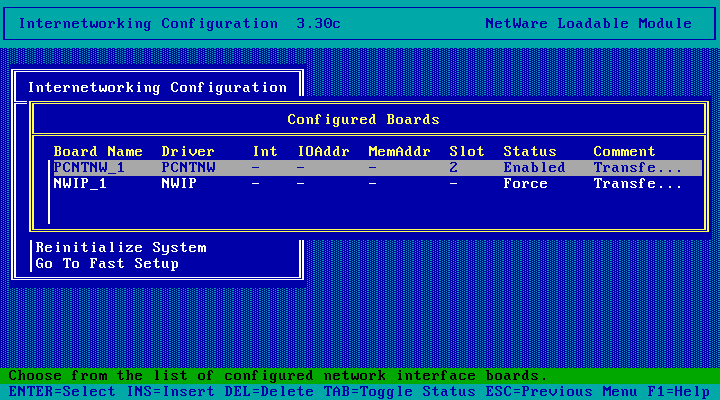Click the PCNTNW driver cell
Screen dimensions: 720x400
(188, 168)
